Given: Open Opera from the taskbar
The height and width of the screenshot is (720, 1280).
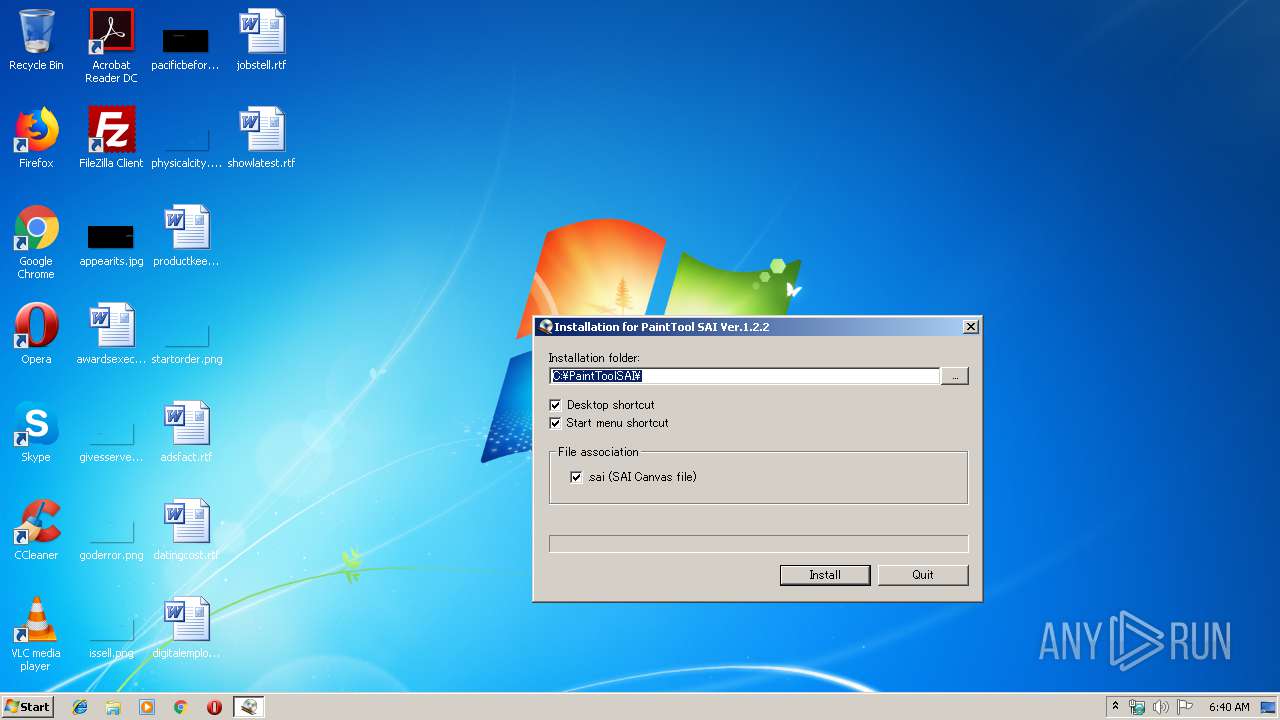Looking at the screenshot, I should [214, 707].
